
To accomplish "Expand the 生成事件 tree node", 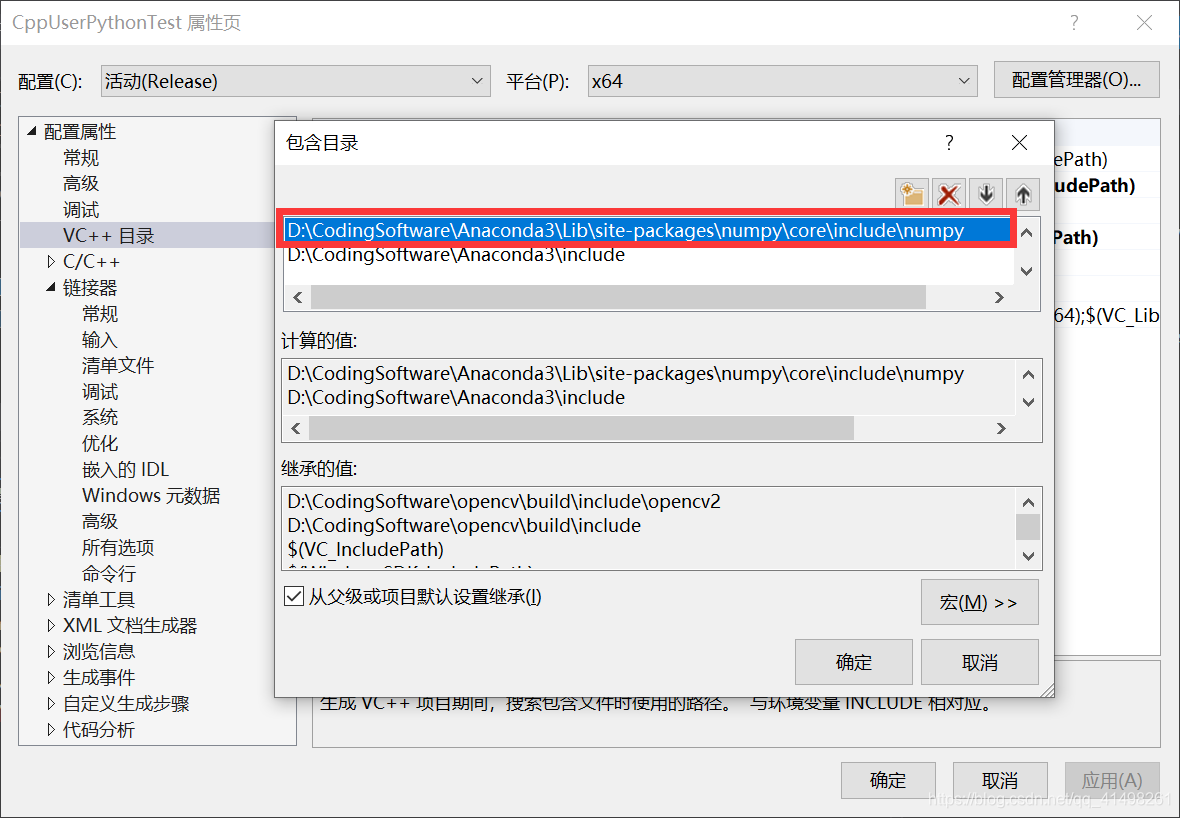I will [x=51, y=677].
